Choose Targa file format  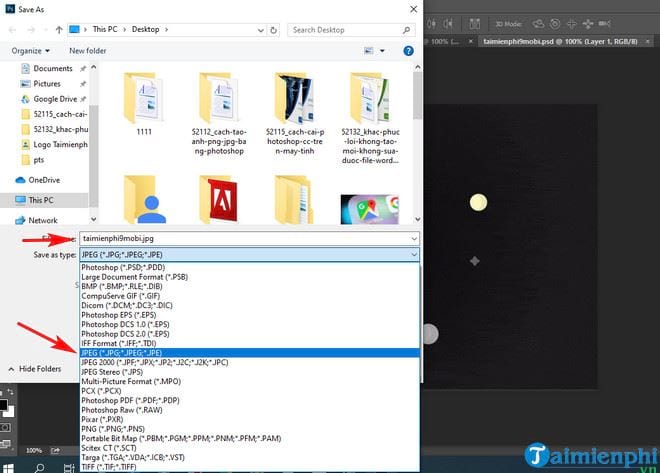[x=250, y=457]
